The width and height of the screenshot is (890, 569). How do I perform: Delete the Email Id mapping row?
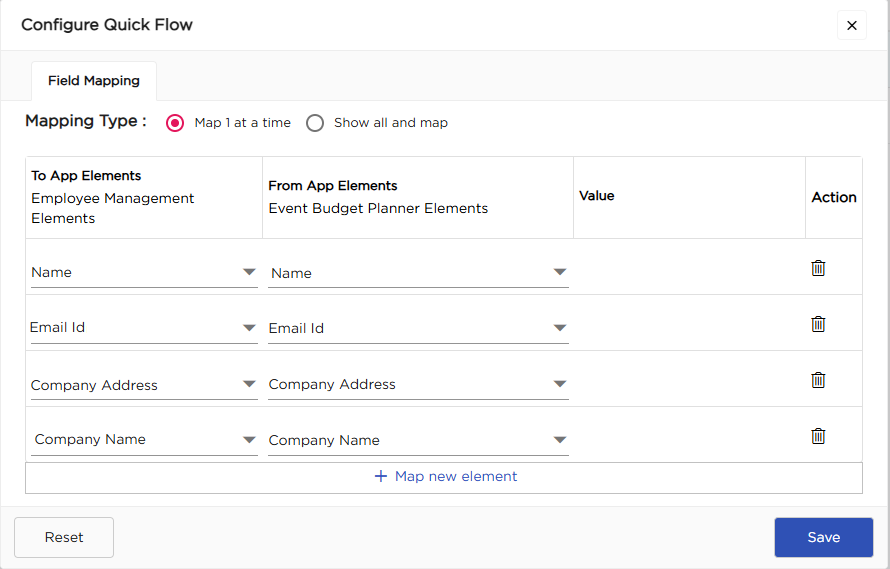coord(818,324)
